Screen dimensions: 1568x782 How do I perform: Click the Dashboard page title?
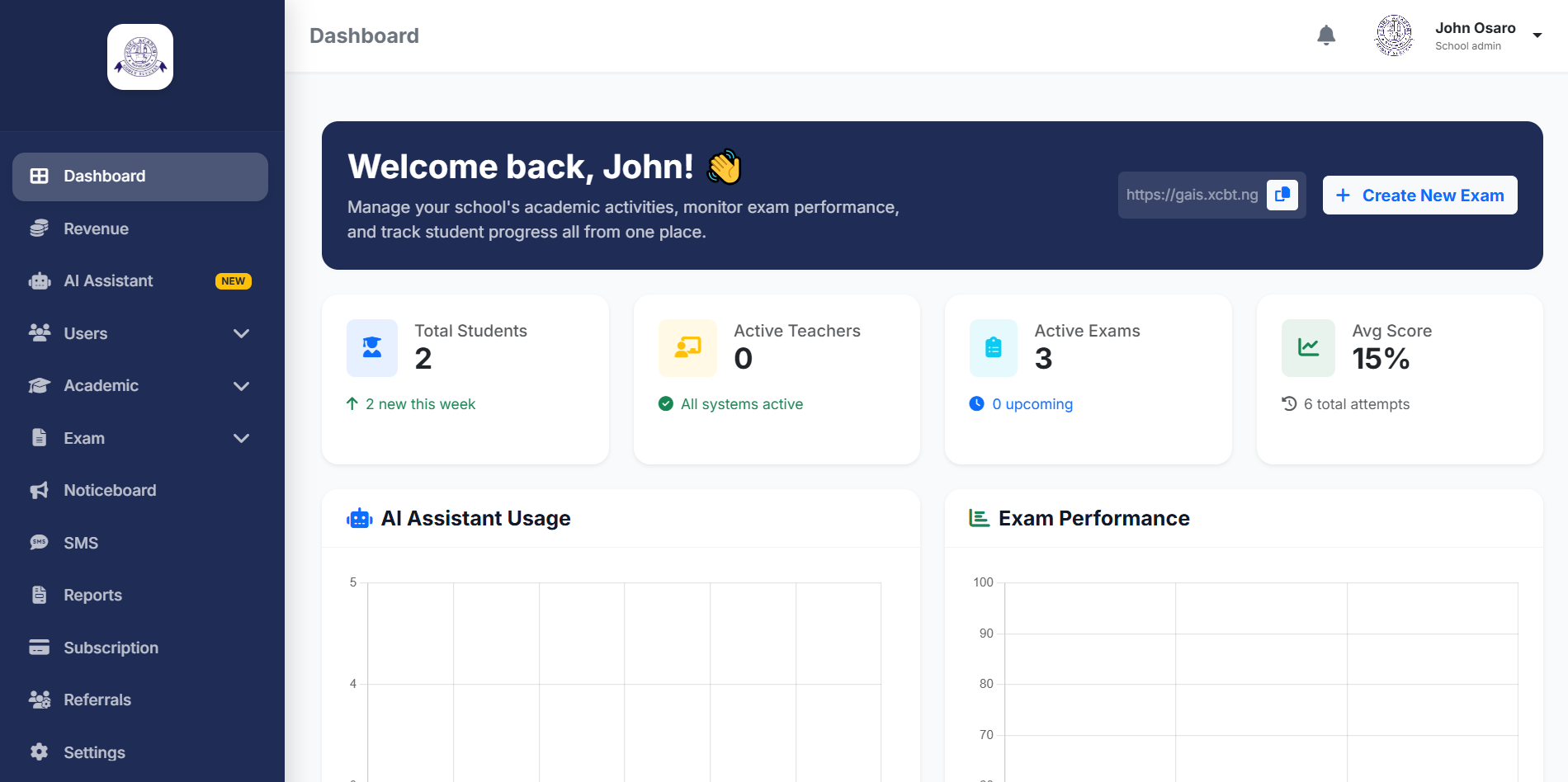click(364, 35)
